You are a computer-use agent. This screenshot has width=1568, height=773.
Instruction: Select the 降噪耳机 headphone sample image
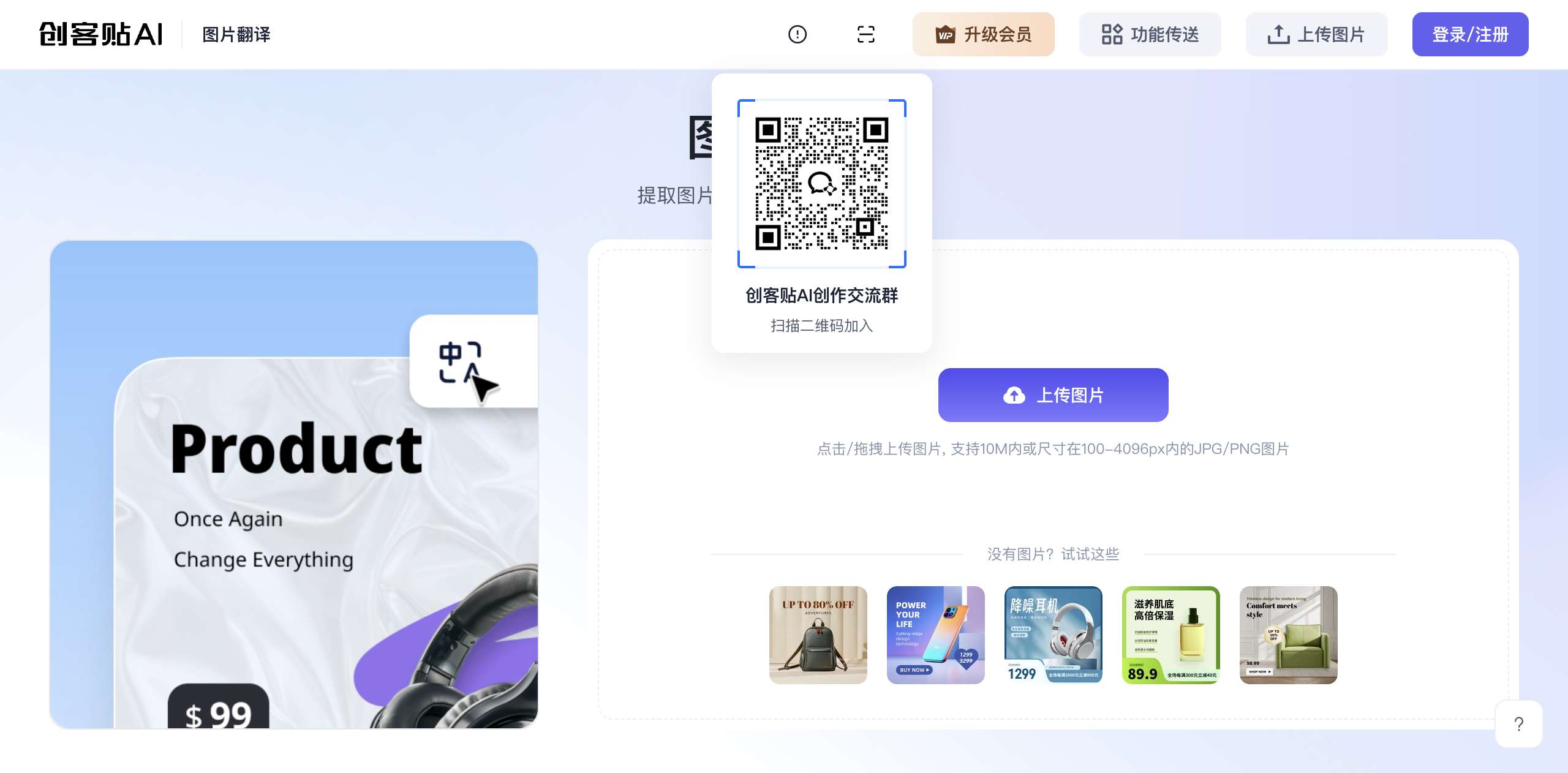coord(1053,635)
